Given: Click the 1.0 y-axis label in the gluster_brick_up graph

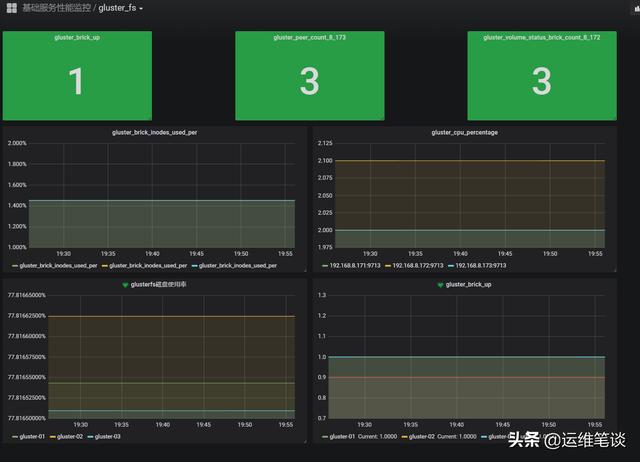Looking at the screenshot, I should 322,357.
